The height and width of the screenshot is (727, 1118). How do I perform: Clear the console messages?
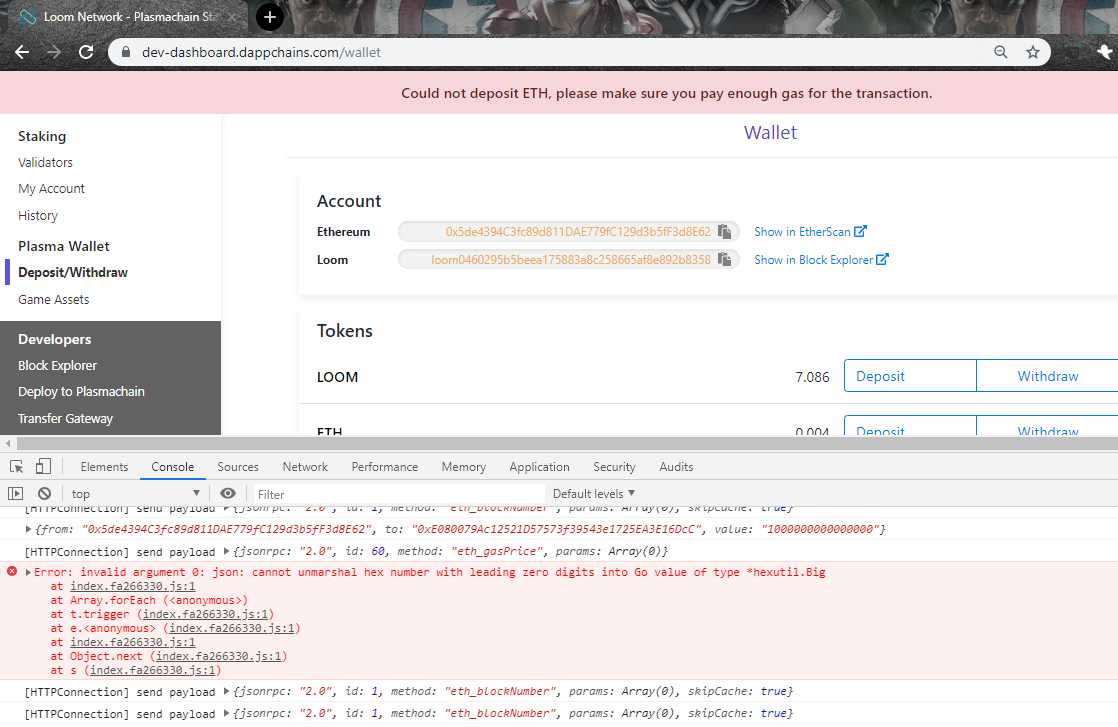pyautogui.click(x=43, y=493)
